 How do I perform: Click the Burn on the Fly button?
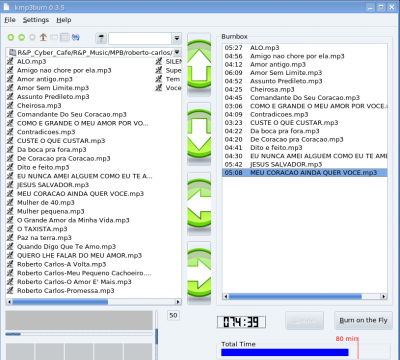click(363, 320)
